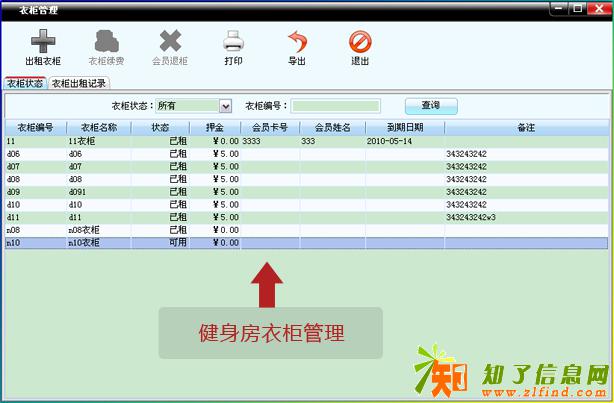Click the 衣柜编号 search input field
Image resolution: width=614 pixels, height=403 pixels.
[336, 106]
